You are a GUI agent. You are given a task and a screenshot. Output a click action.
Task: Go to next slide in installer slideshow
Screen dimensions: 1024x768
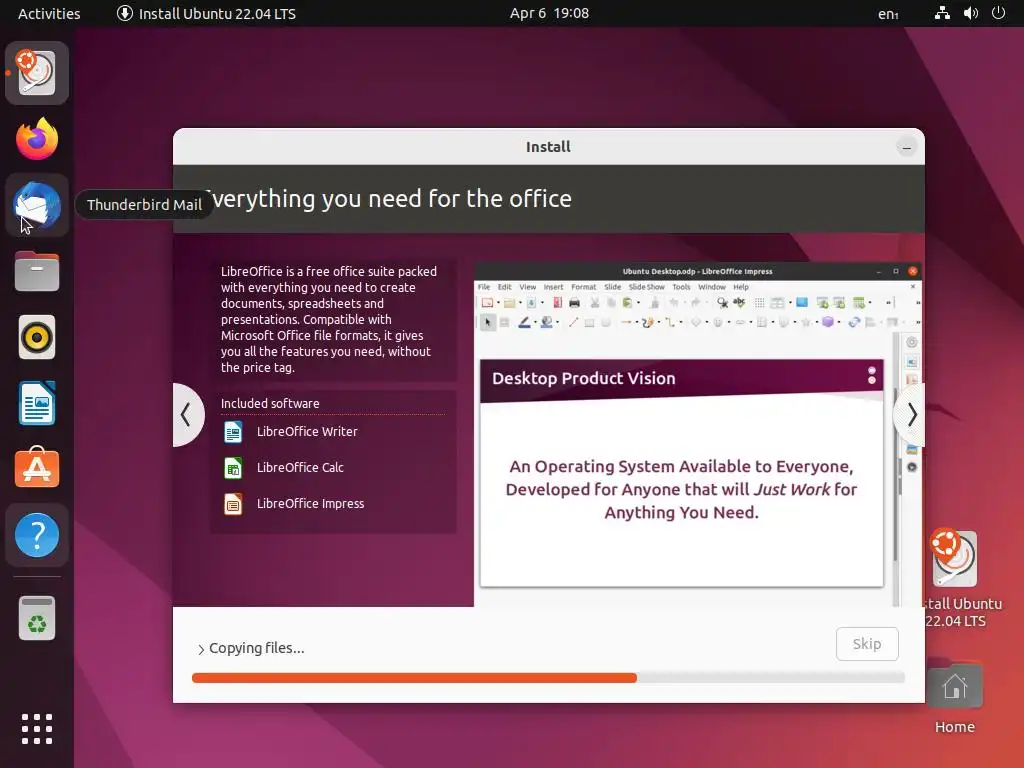point(910,415)
